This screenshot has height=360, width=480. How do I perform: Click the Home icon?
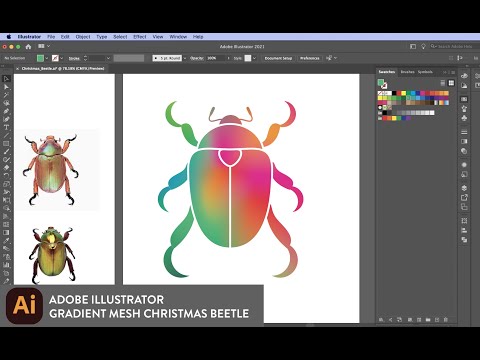coord(28,47)
